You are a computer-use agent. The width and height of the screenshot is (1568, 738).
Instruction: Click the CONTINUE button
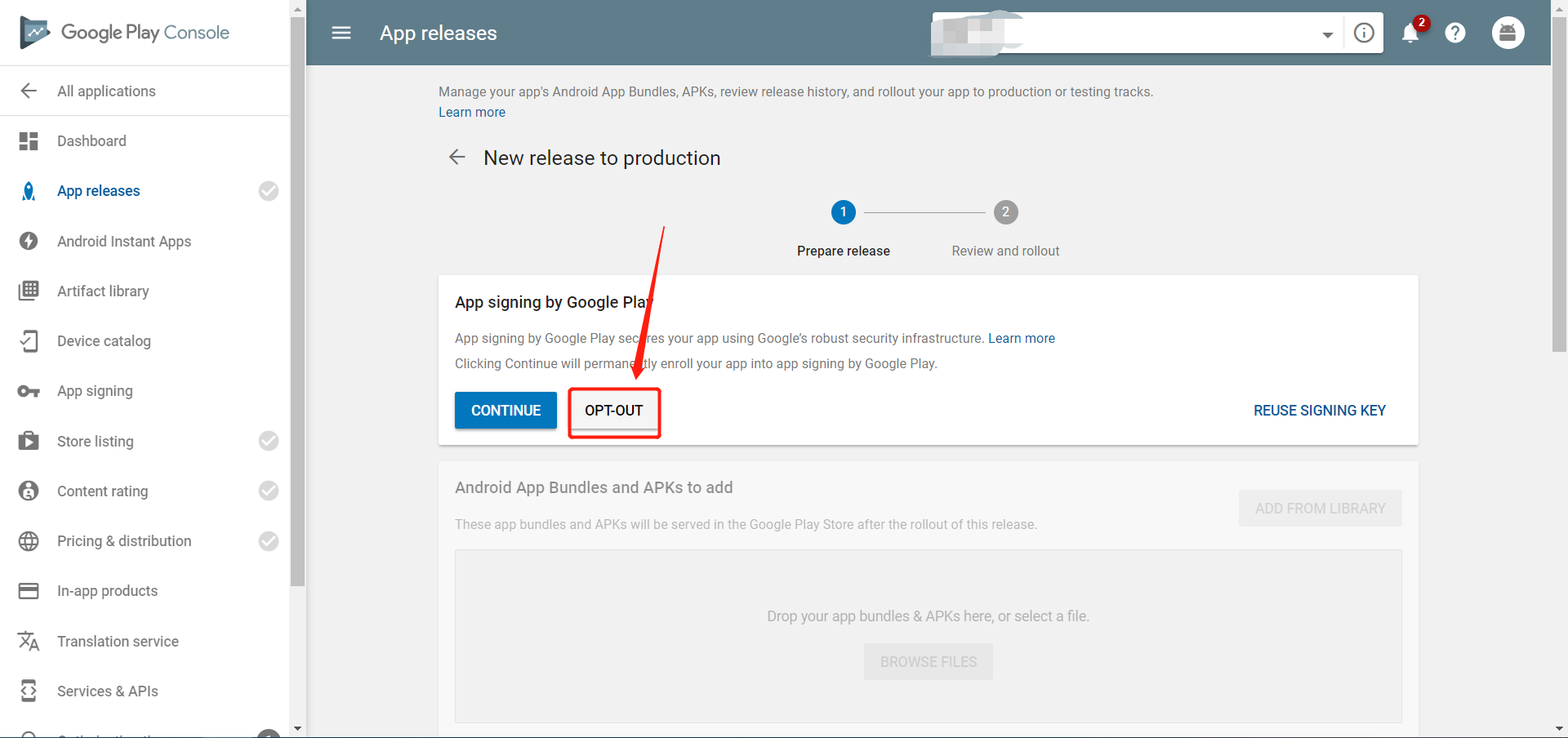click(506, 410)
